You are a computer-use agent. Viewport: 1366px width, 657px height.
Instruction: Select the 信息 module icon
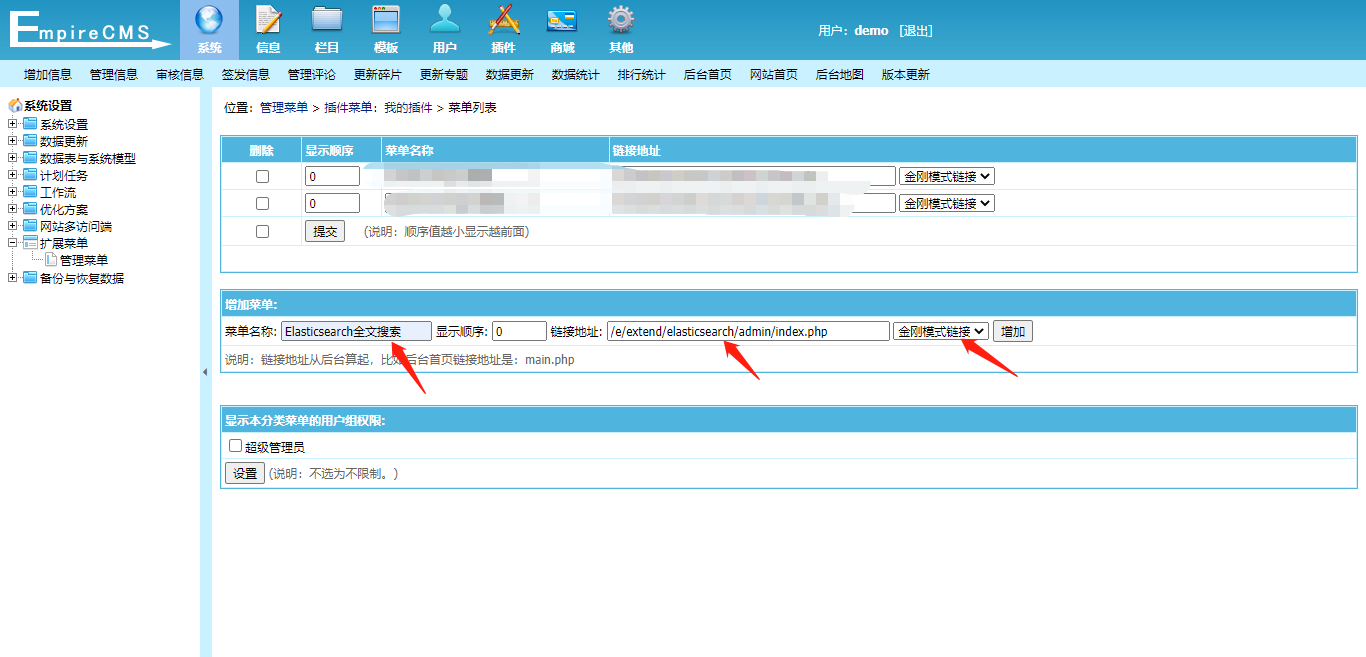(x=266, y=27)
